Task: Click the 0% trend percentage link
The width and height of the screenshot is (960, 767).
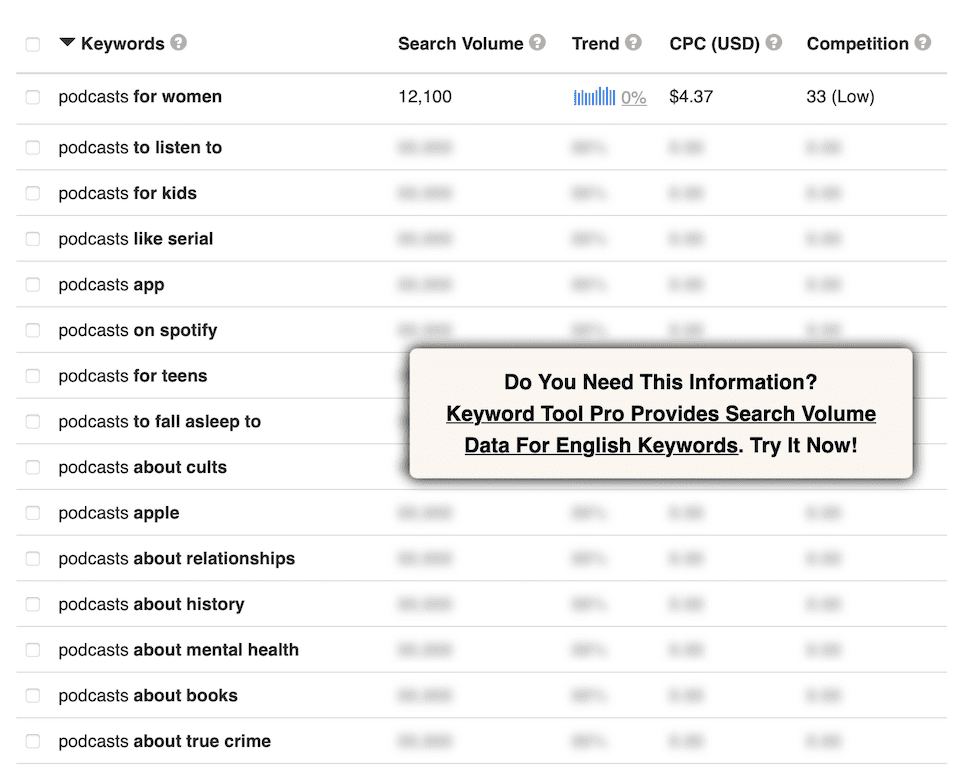Action: coord(634,97)
